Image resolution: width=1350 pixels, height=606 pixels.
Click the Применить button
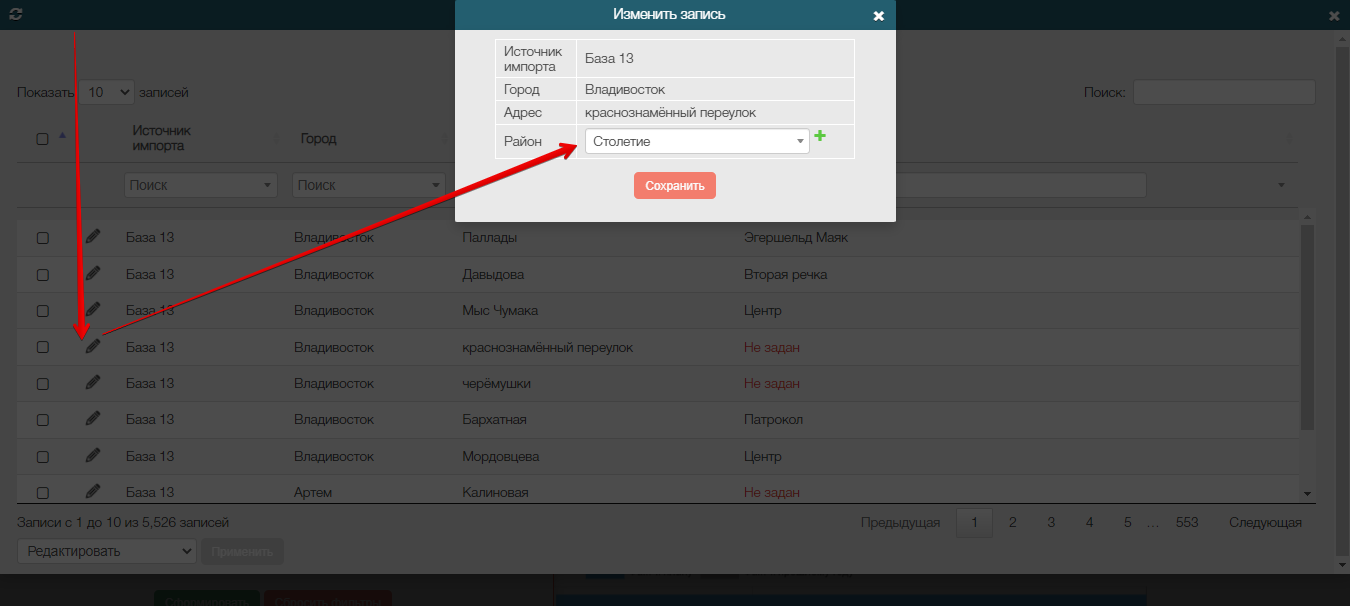point(243,551)
